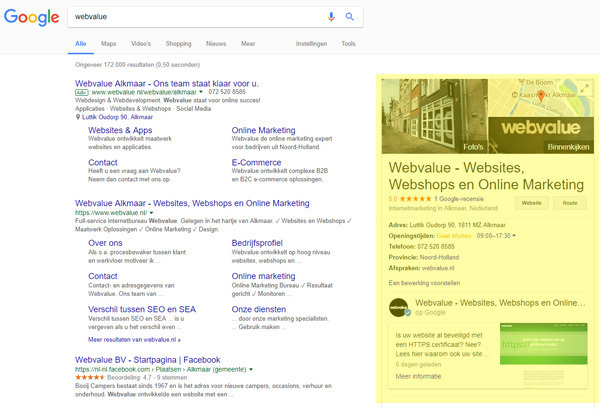Click the location pin beside Luttik Oudorp 90

pos(78,117)
